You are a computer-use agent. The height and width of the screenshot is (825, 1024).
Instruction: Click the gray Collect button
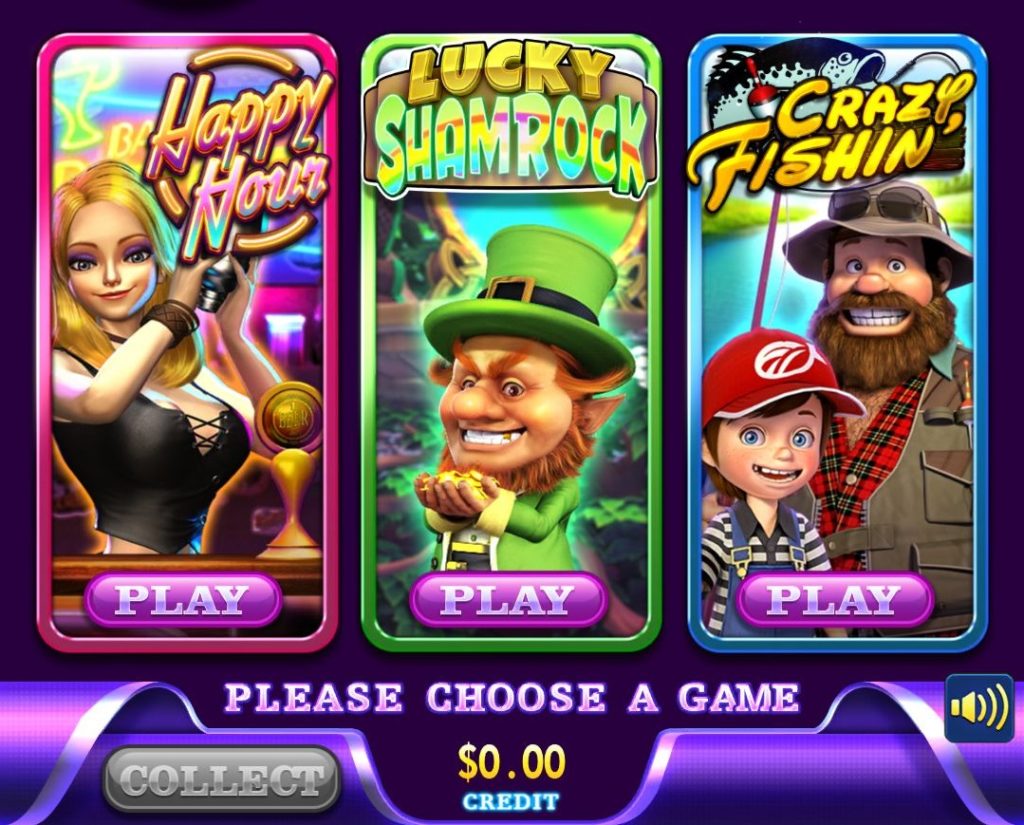tap(222, 779)
